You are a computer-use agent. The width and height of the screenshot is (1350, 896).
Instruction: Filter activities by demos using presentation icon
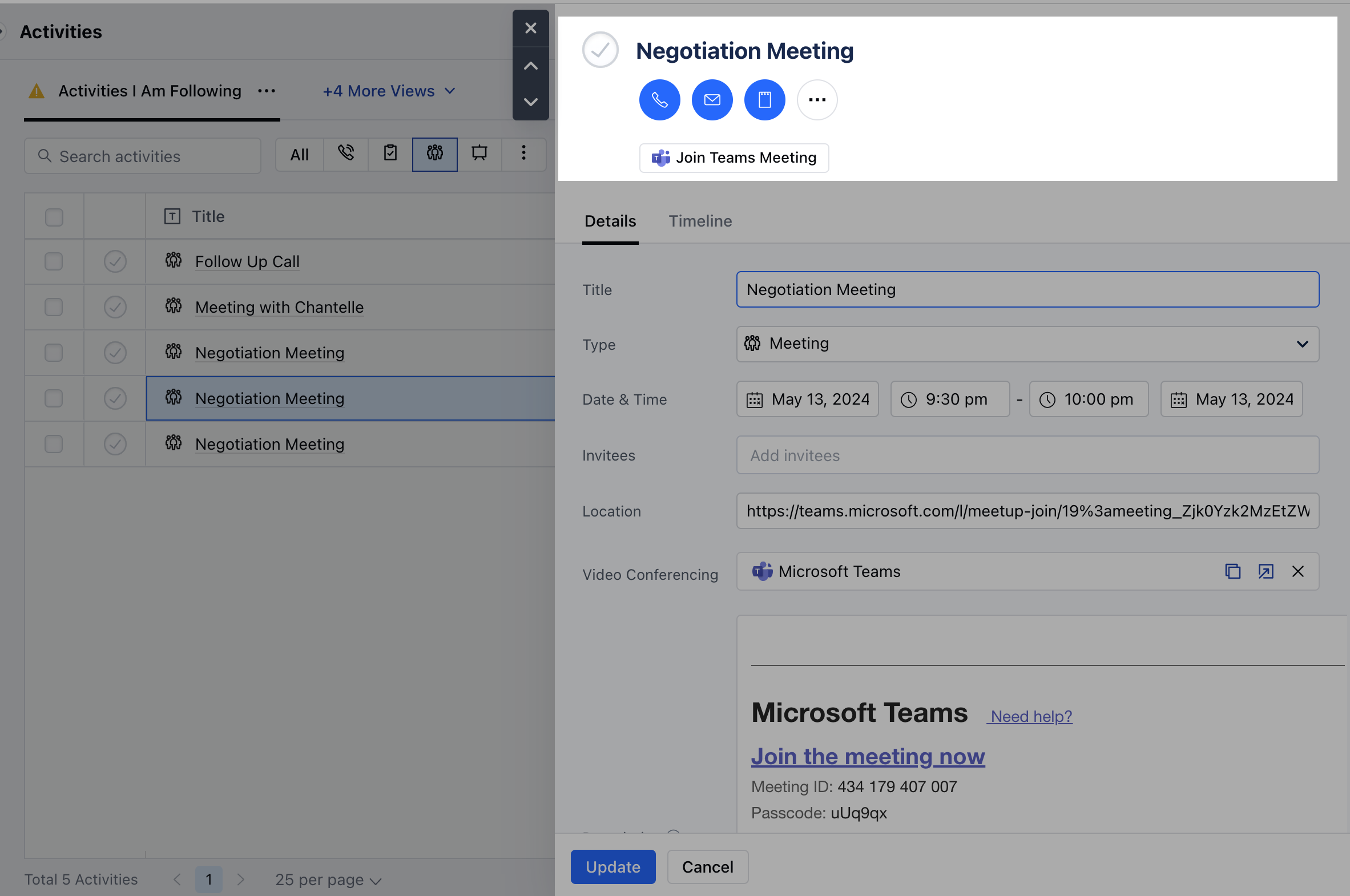[x=479, y=154]
